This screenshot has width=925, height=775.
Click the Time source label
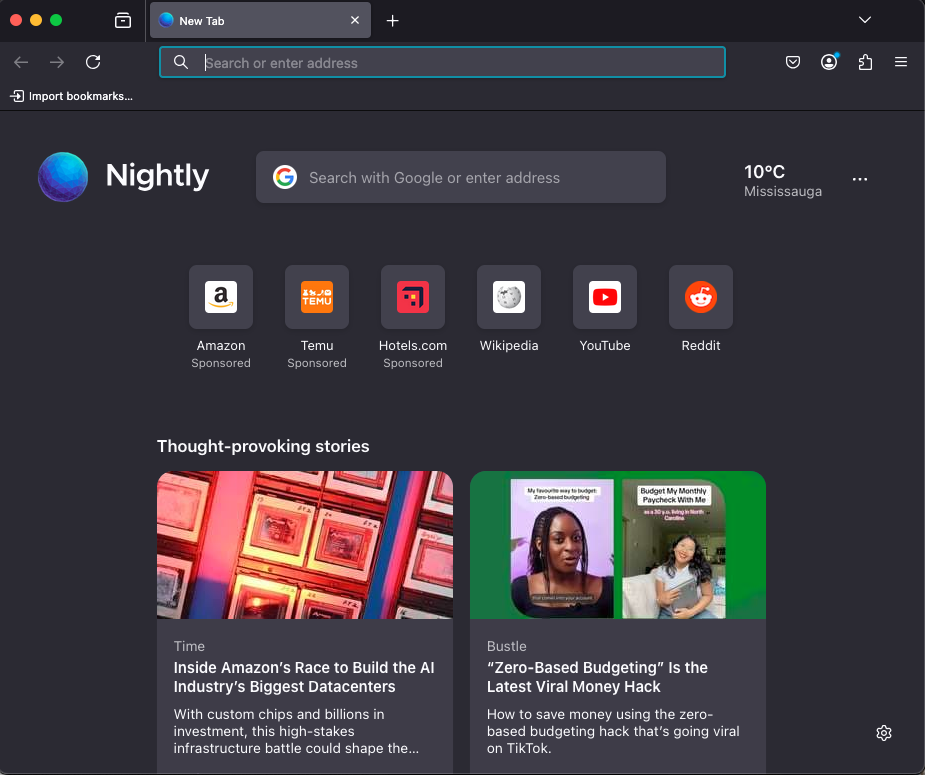point(189,646)
